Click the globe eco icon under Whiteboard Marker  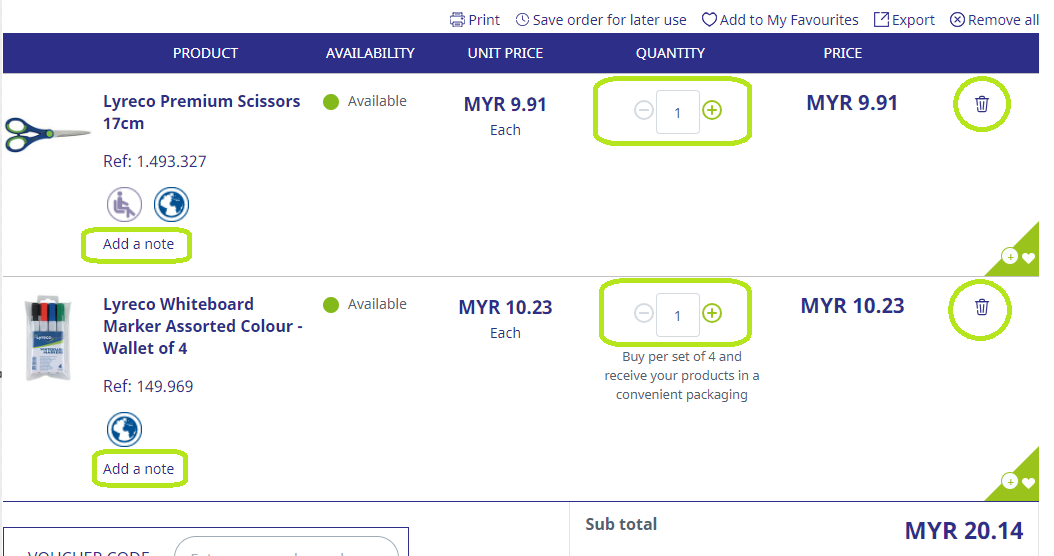pyautogui.click(x=124, y=430)
